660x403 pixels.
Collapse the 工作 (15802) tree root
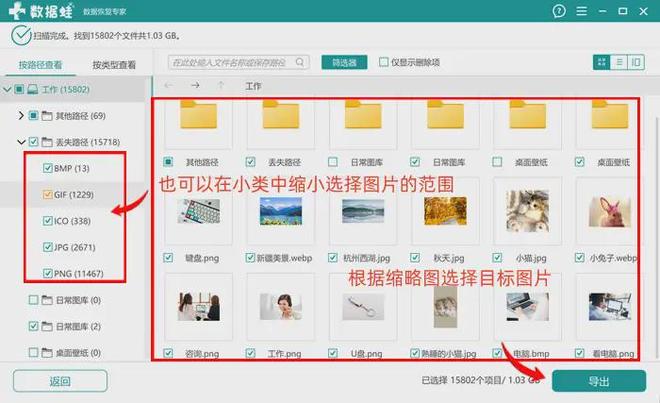(7, 89)
